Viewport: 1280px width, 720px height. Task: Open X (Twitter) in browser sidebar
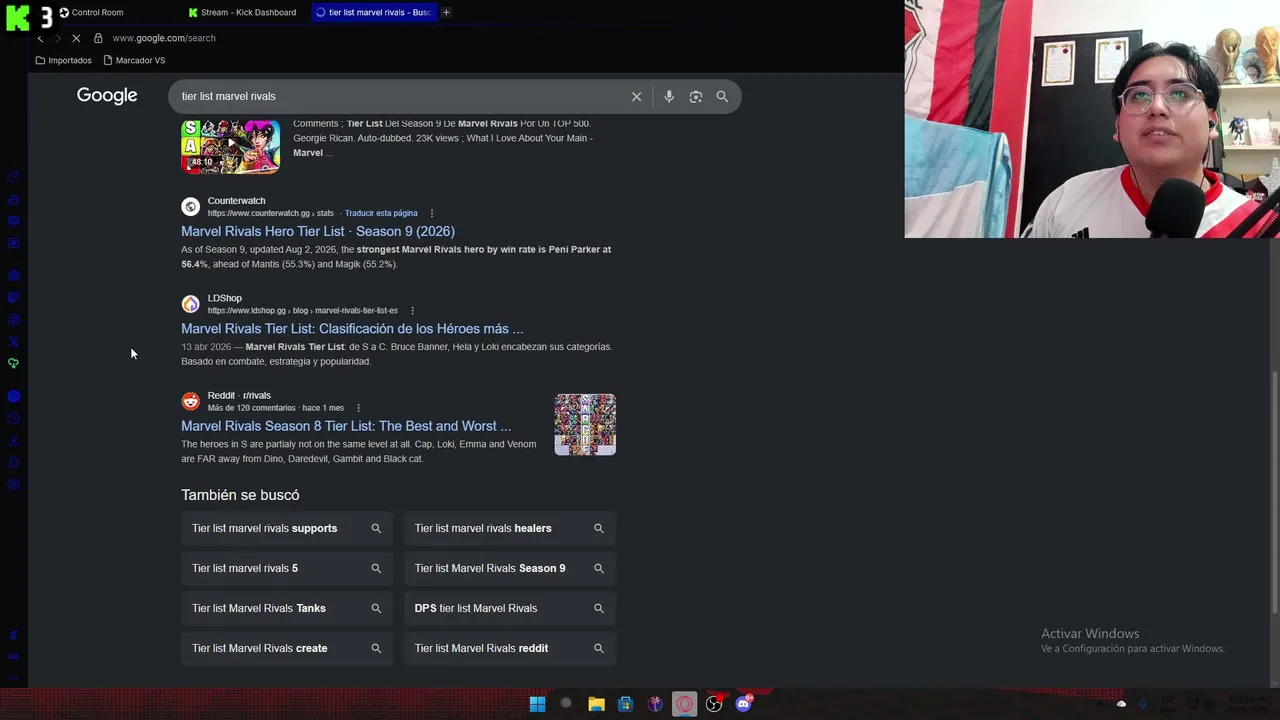pos(13,342)
